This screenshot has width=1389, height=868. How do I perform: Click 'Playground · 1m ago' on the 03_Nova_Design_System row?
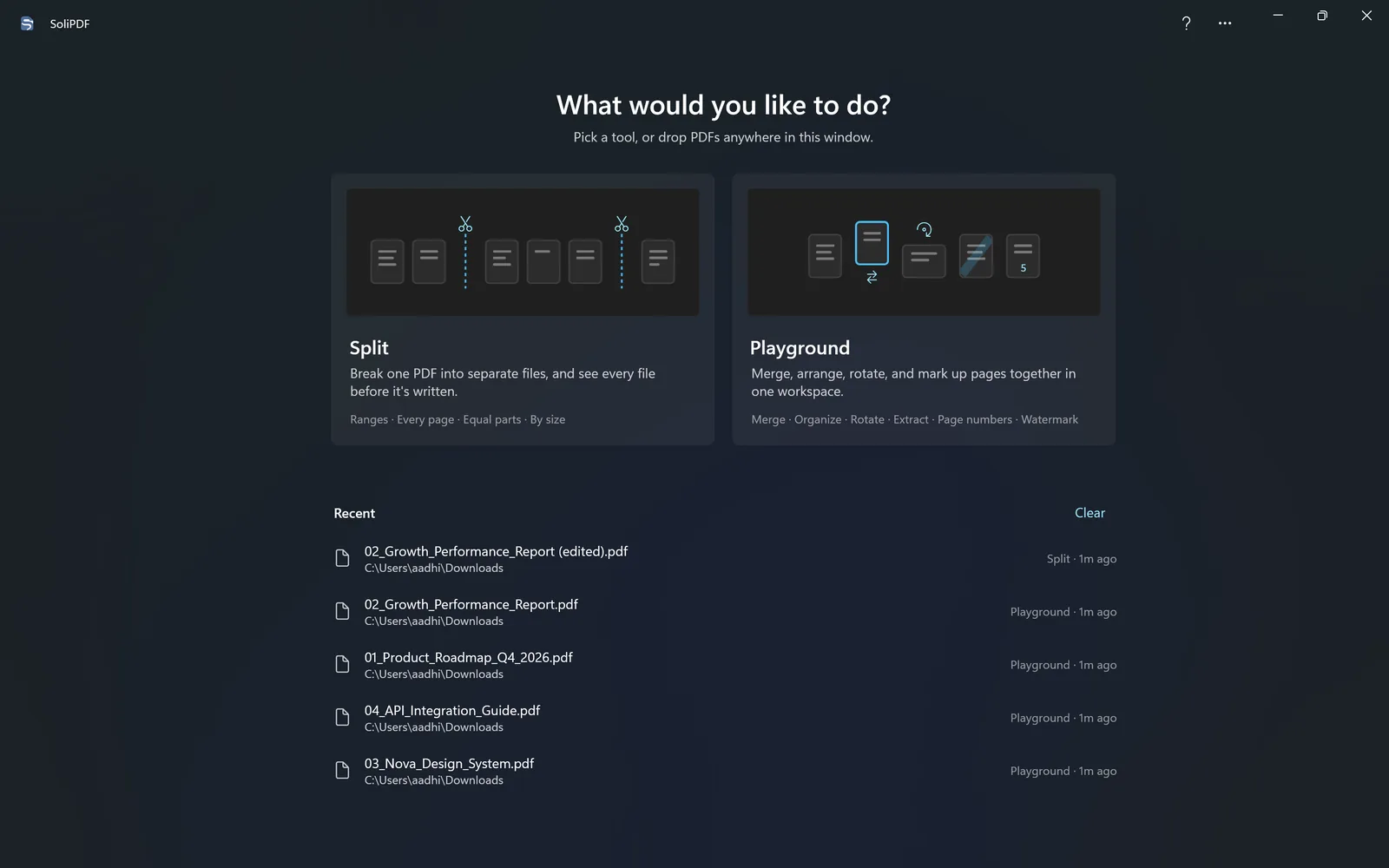point(1063,771)
